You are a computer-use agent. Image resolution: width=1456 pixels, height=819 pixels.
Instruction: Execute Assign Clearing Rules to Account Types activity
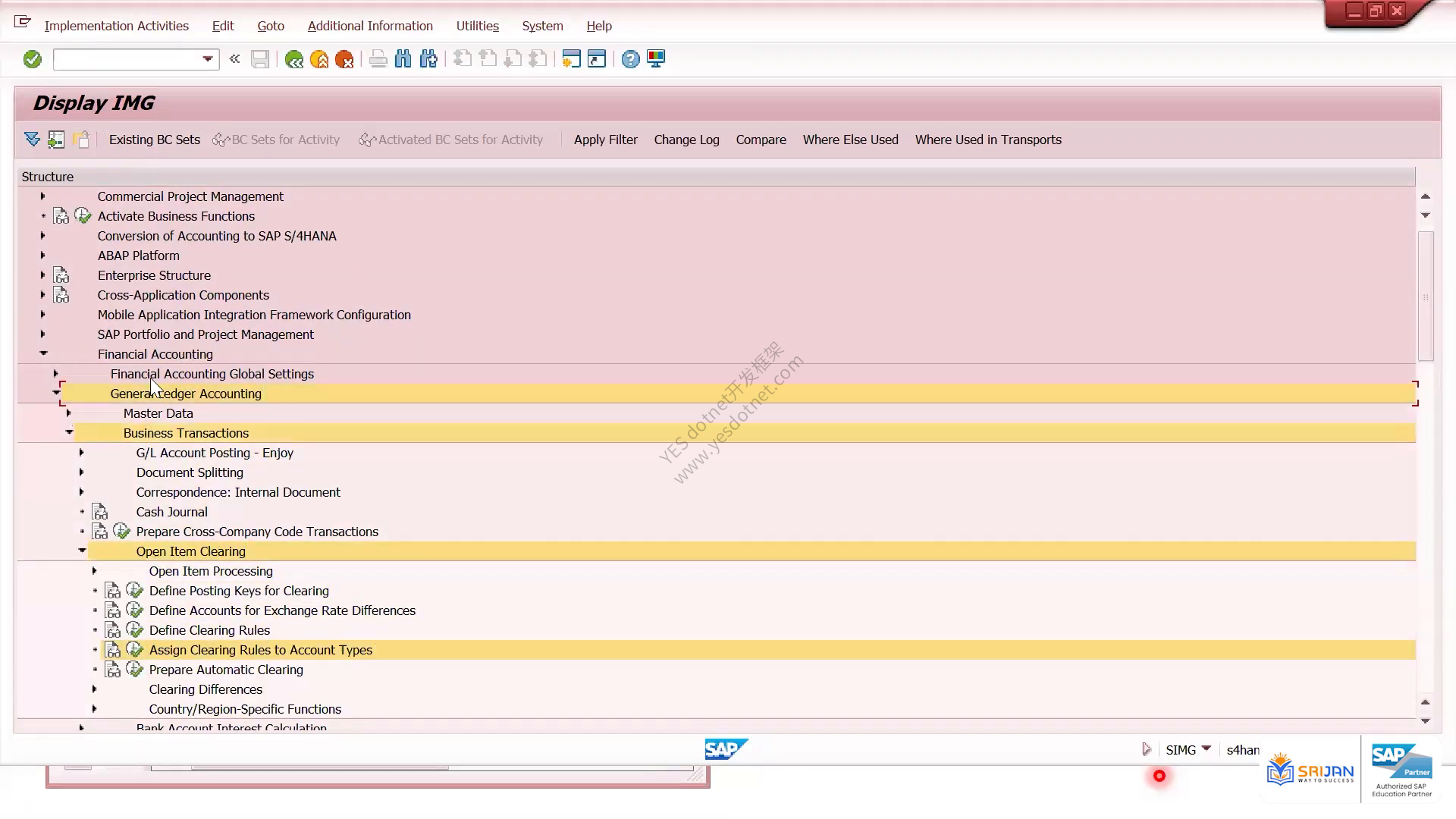click(x=135, y=650)
